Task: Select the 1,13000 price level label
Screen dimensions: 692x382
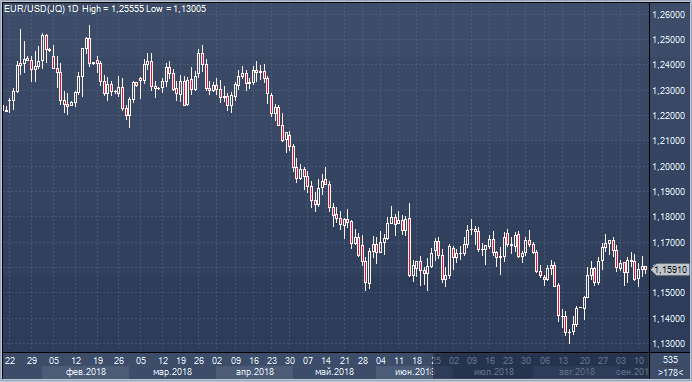Action: 669,344
